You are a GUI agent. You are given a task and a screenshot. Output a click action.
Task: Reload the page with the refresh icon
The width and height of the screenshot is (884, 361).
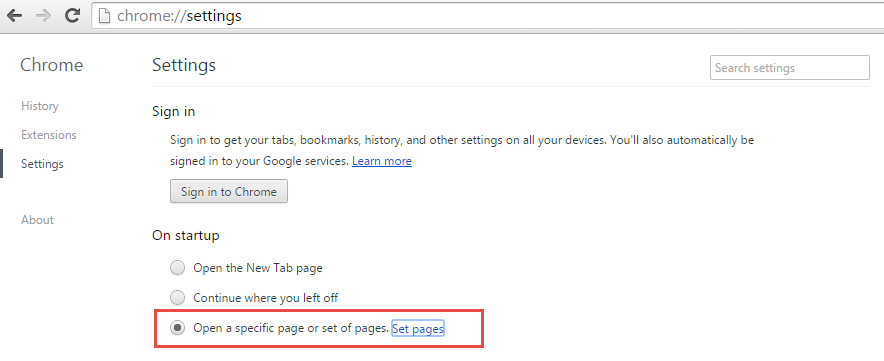click(x=72, y=16)
